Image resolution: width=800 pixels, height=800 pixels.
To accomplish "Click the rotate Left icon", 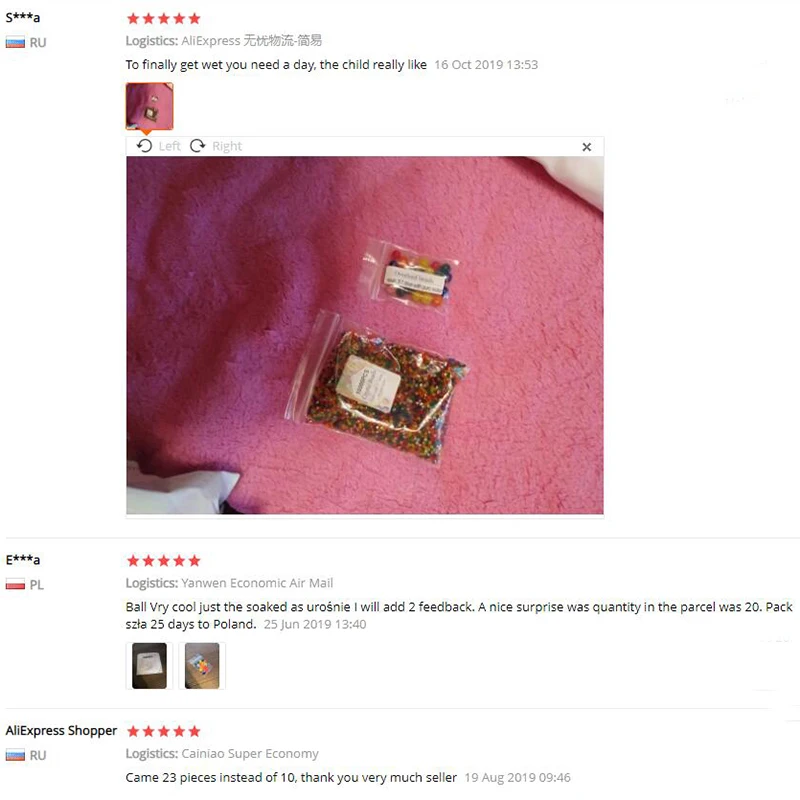I will (x=144, y=146).
